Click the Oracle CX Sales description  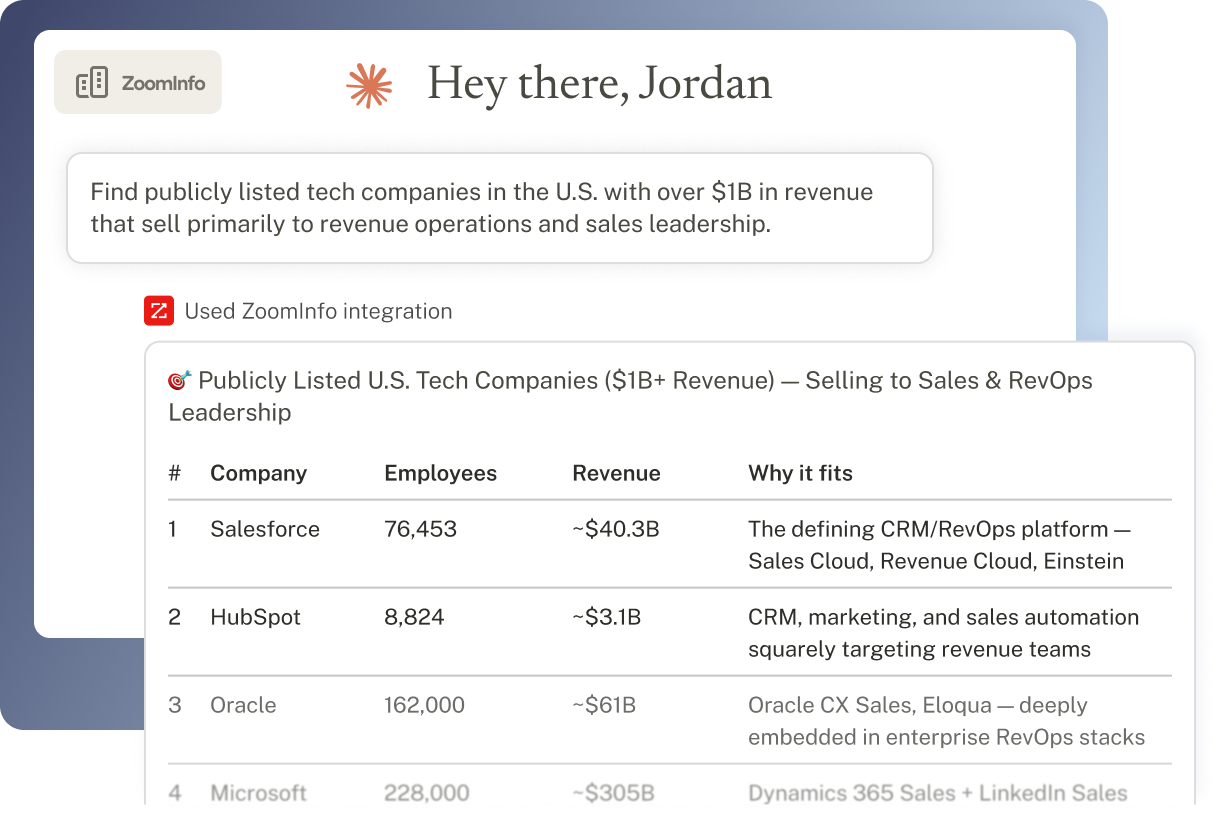tap(946, 721)
